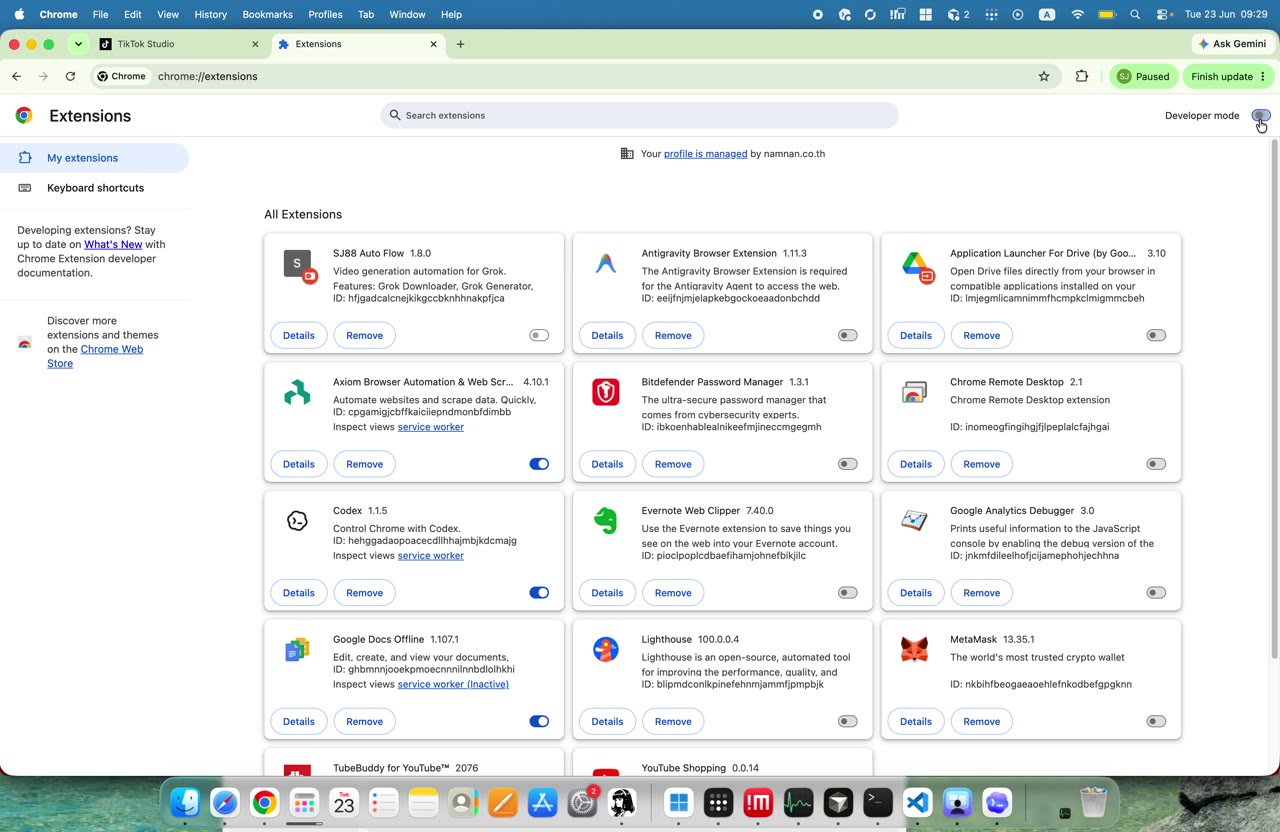Bookmark this page with the star icon

pyautogui.click(x=1044, y=76)
